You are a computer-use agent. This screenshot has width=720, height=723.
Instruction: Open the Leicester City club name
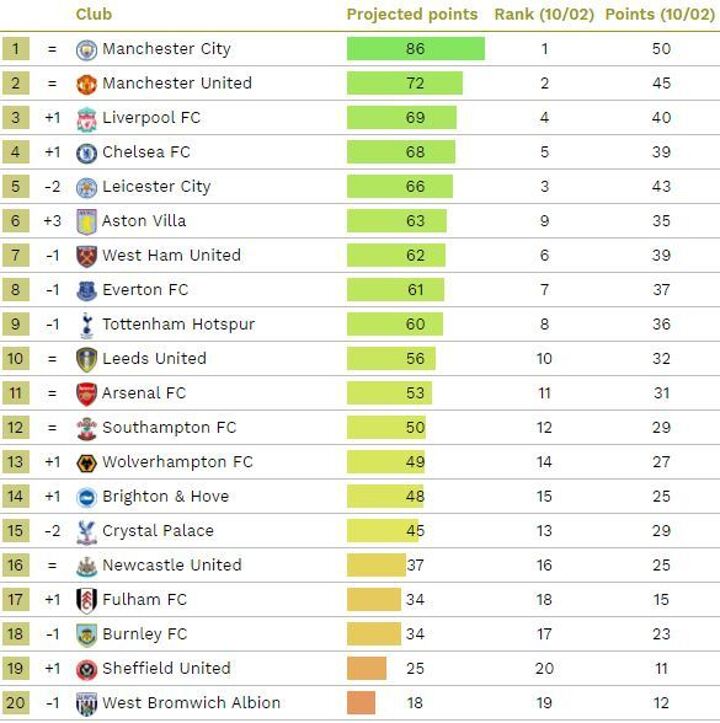[156, 186]
